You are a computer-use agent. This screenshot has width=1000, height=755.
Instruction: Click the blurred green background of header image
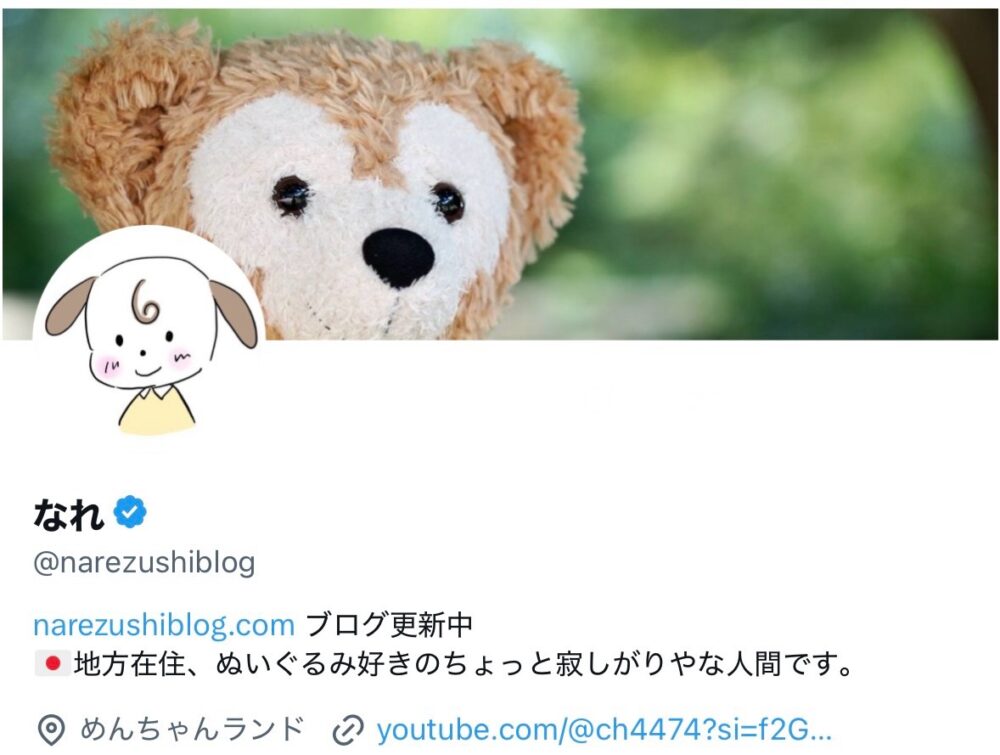pos(784,172)
